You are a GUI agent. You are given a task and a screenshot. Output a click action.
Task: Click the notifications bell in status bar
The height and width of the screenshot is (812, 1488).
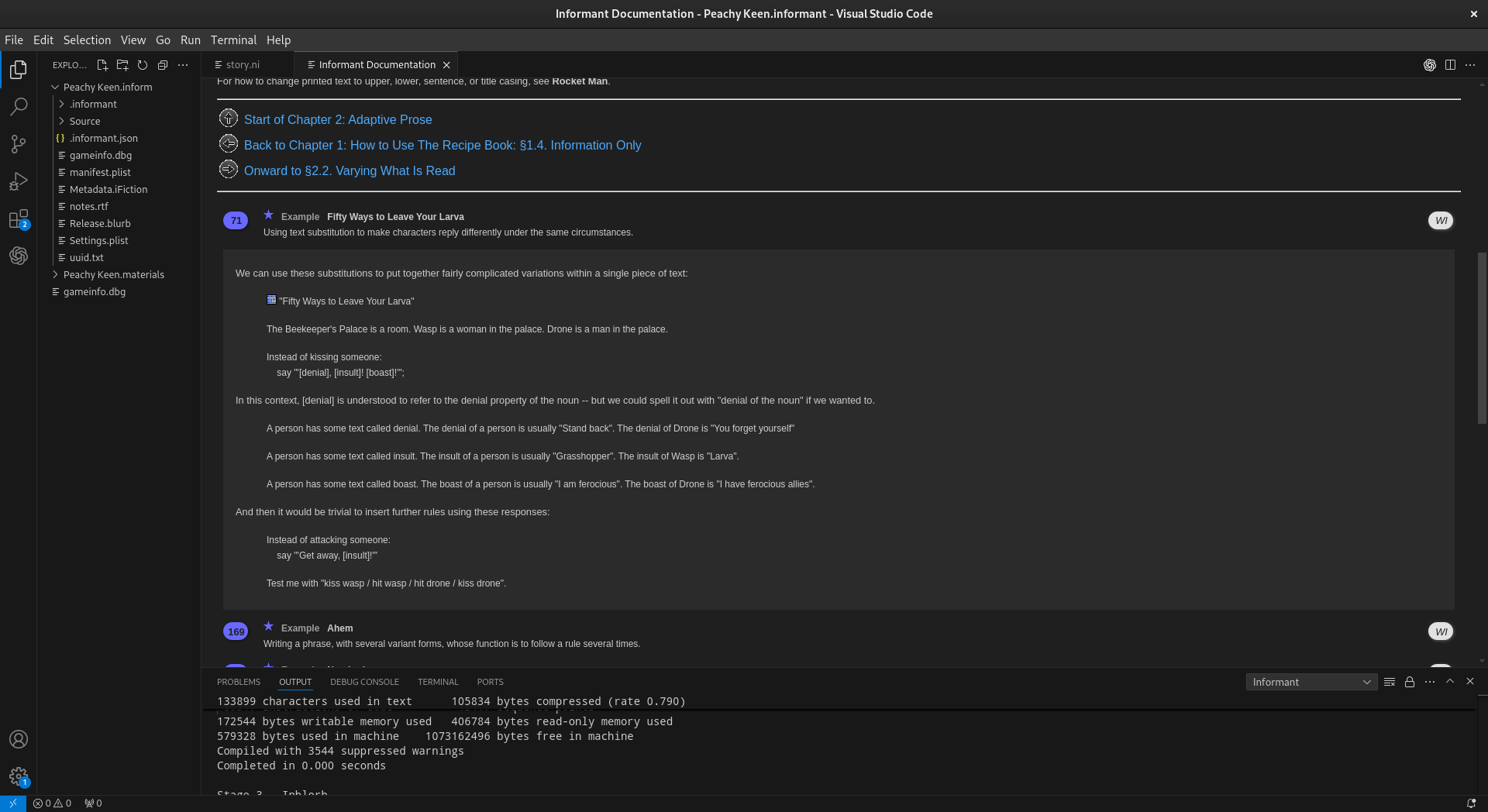(x=1471, y=803)
